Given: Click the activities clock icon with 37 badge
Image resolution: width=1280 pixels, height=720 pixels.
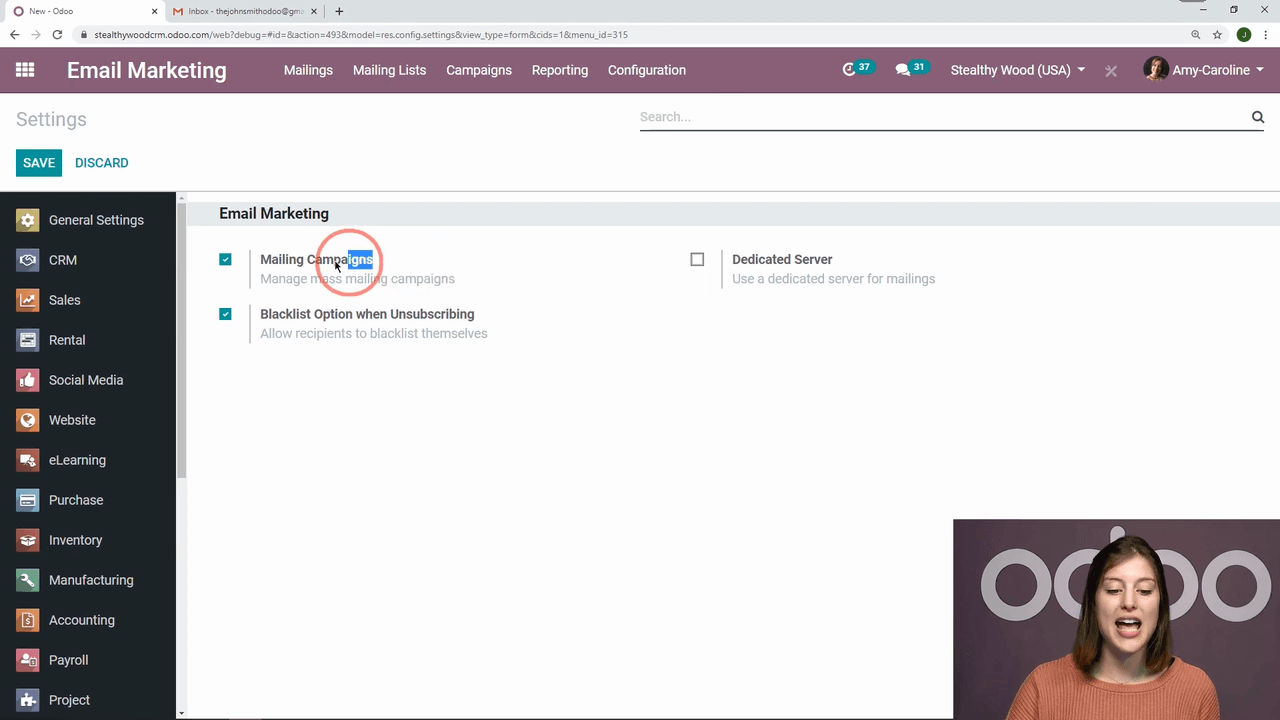Looking at the screenshot, I should (850, 70).
